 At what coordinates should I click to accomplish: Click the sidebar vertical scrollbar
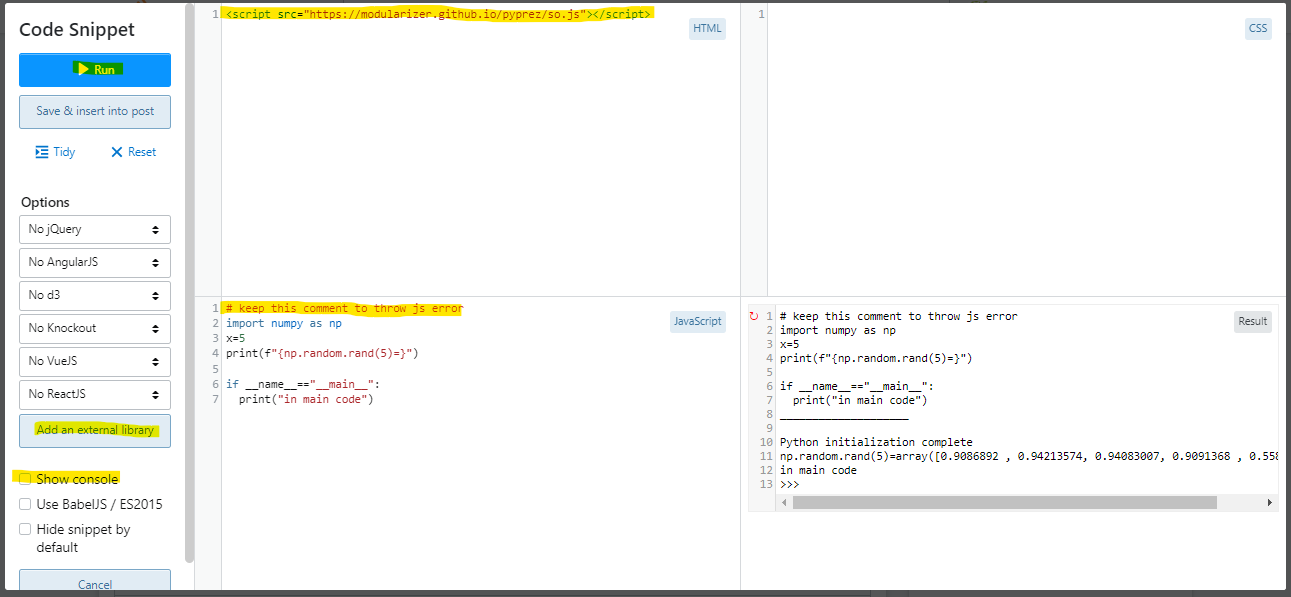[190, 285]
